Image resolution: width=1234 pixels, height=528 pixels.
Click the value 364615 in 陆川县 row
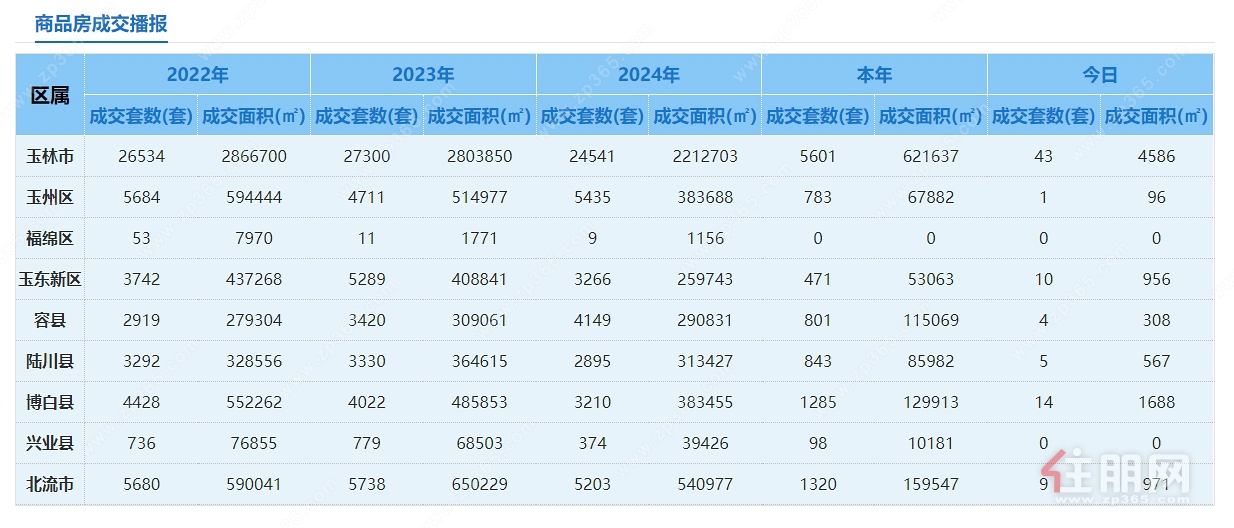click(x=480, y=361)
